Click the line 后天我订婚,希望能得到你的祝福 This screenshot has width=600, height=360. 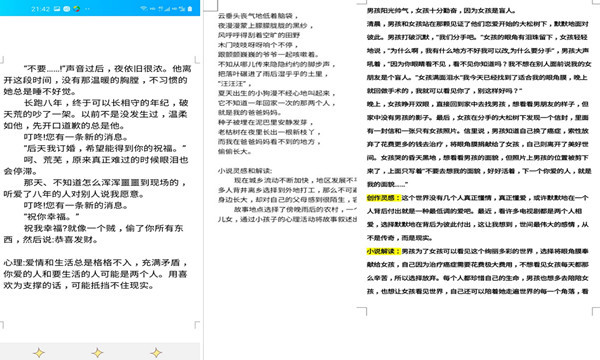pos(105,148)
